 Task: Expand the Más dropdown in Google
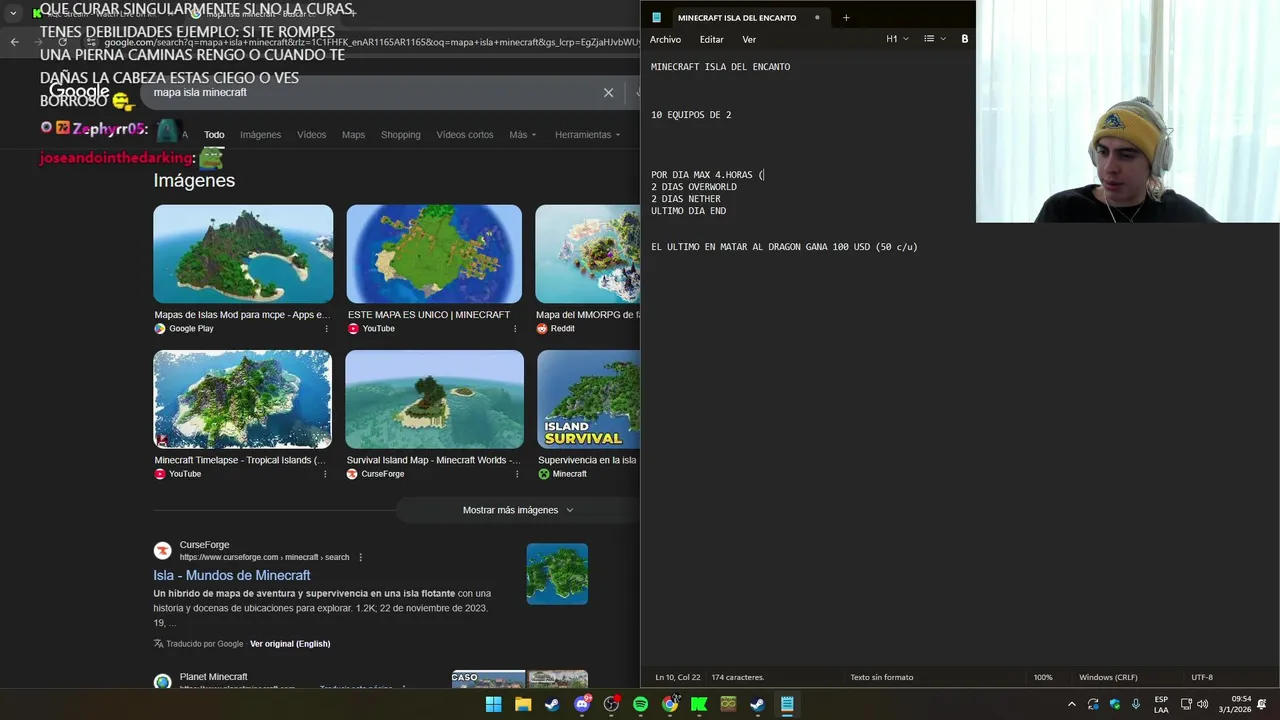[x=522, y=135]
